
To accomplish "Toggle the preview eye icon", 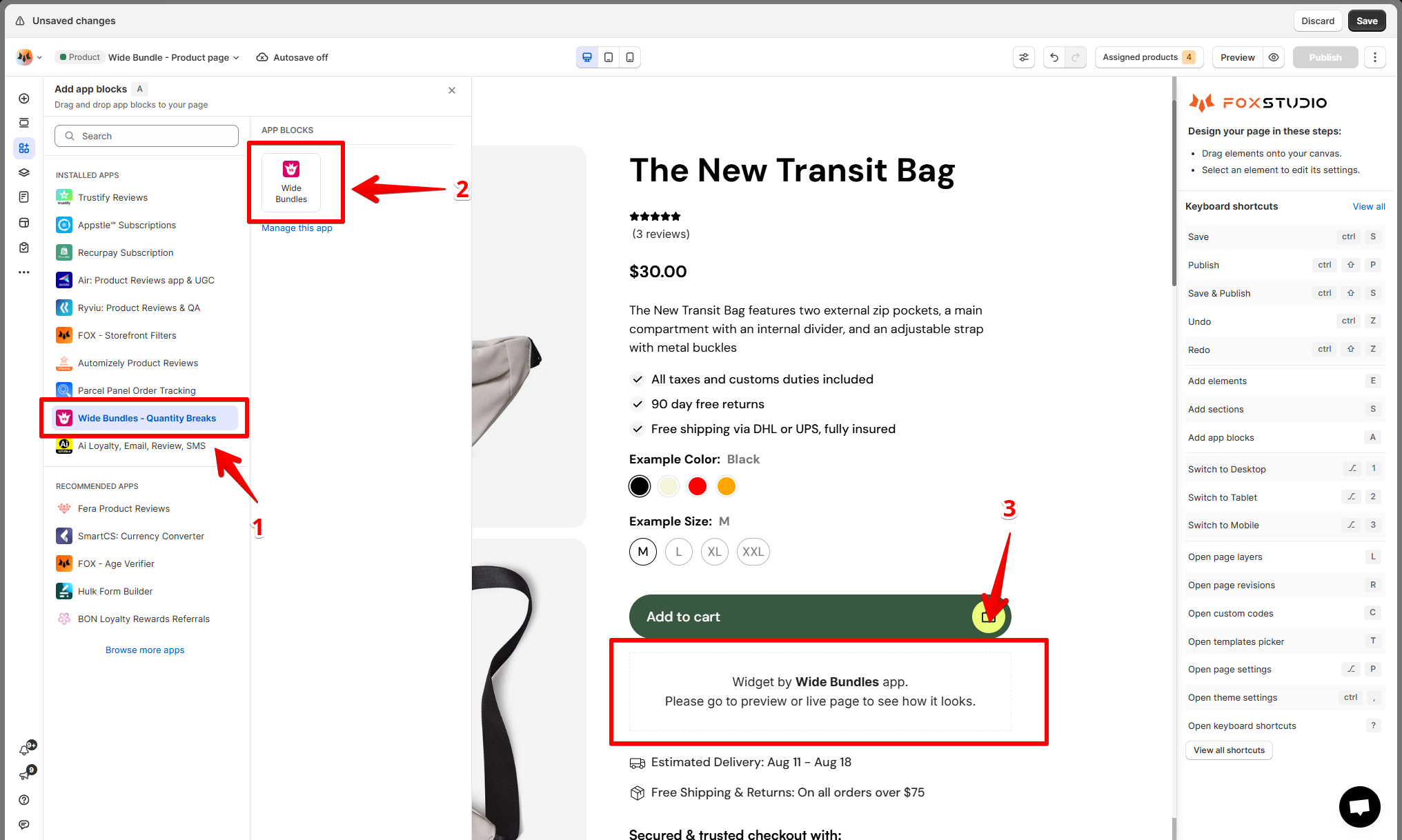I will click(x=1274, y=57).
